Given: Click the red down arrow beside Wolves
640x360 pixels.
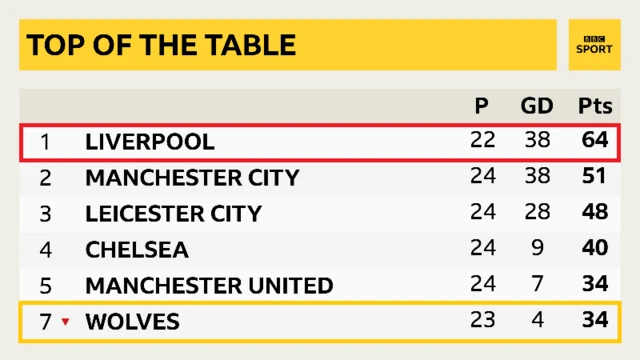Looking at the screenshot, I should (65, 322).
